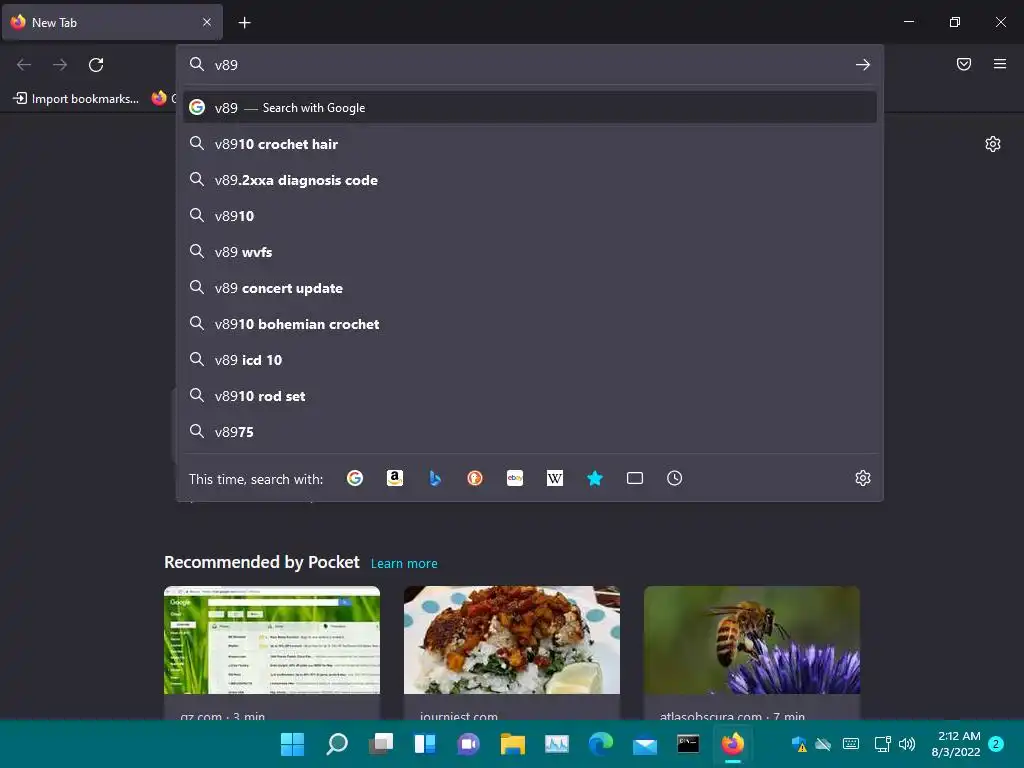Click the address bar input containing v89
The width and height of the screenshot is (1024, 768).
529,65
